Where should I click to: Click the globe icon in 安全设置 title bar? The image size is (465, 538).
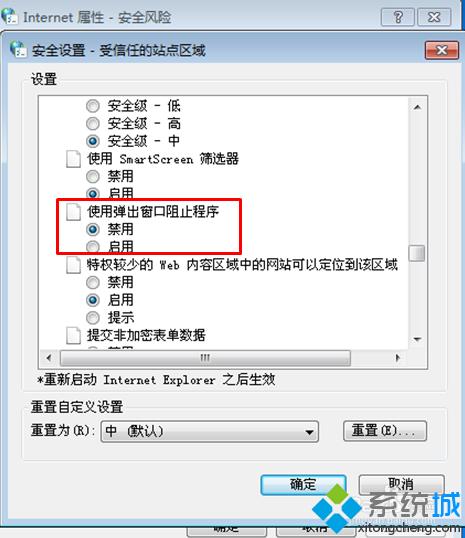18,49
